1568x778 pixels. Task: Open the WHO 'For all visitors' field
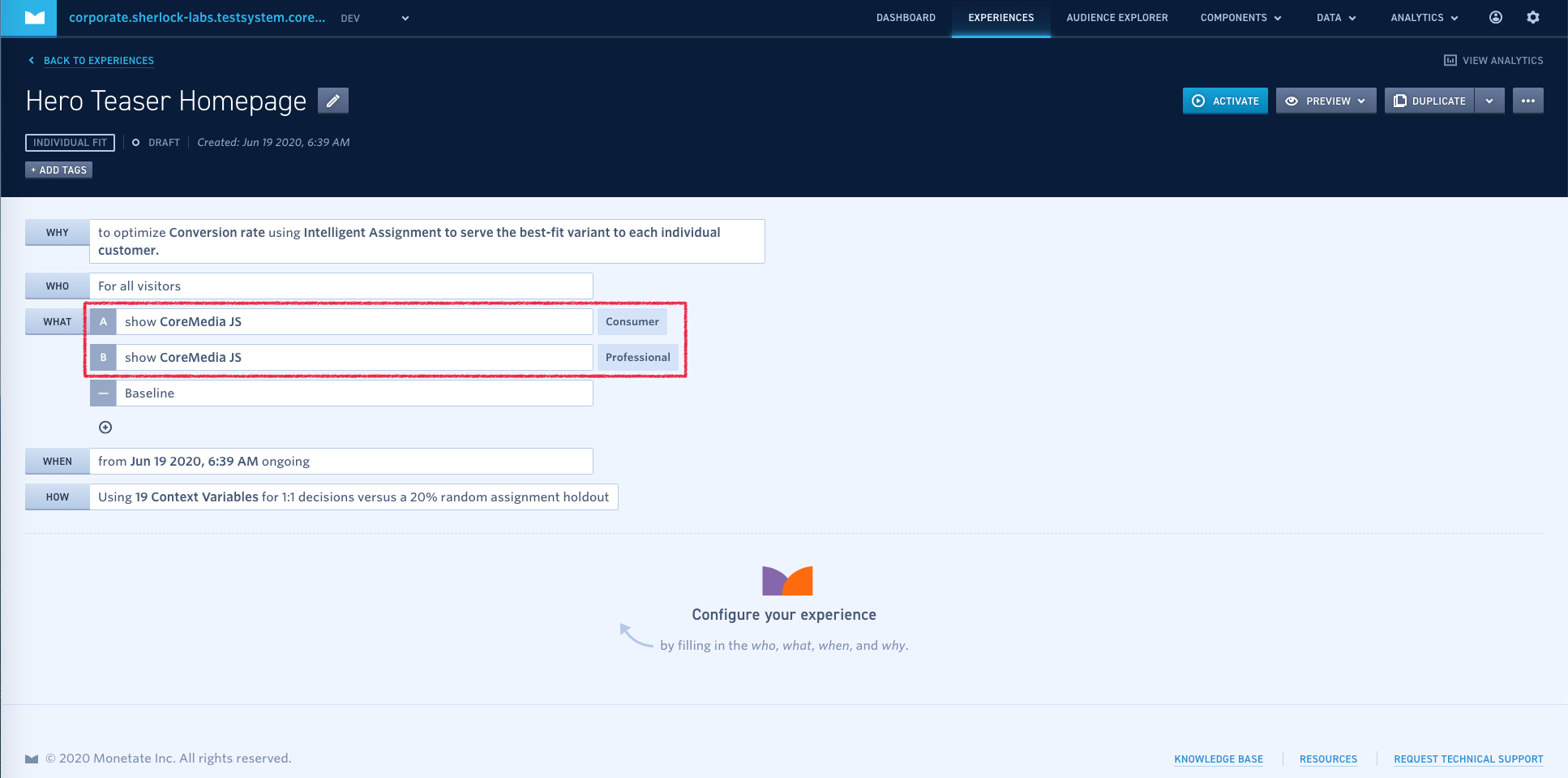click(x=341, y=286)
